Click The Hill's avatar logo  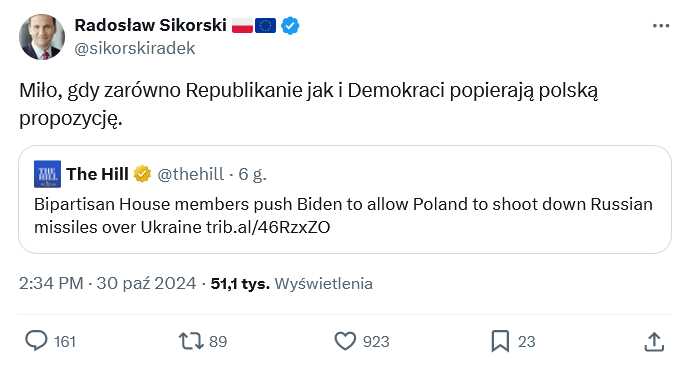click(47, 174)
